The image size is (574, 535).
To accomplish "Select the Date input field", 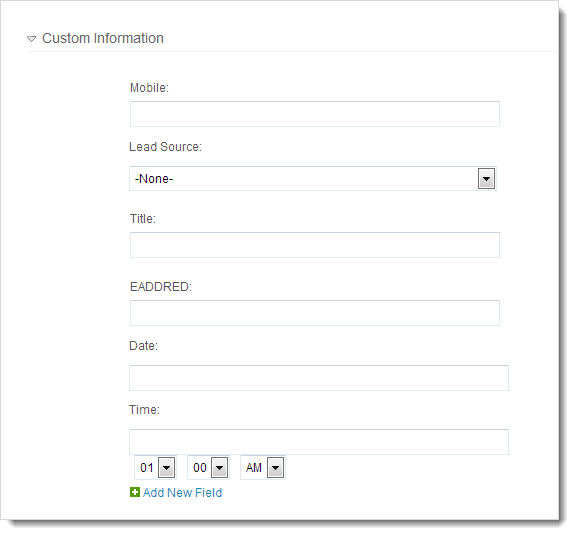I will 319,378.
